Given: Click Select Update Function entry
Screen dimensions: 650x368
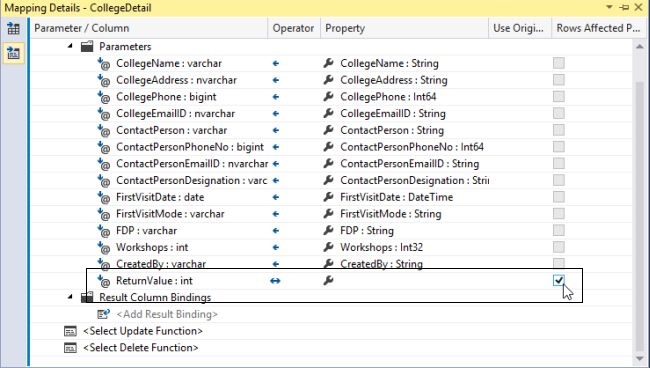Looking at the screenshot, I should (x=143, y=331).
